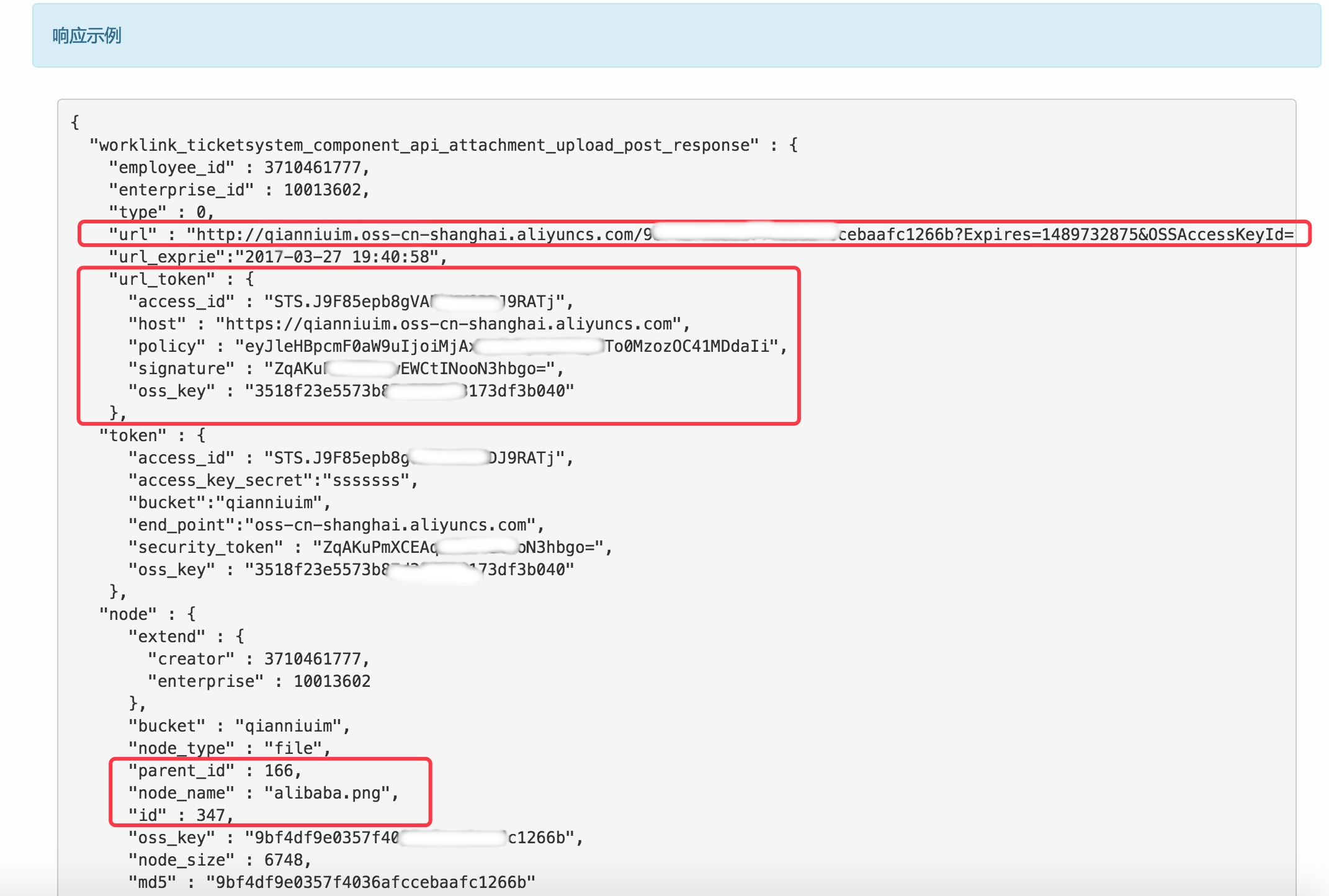Click the "url" http://qianniuim line
Viewport: 1329px width, 896px height.
click(x=701, y=235)
